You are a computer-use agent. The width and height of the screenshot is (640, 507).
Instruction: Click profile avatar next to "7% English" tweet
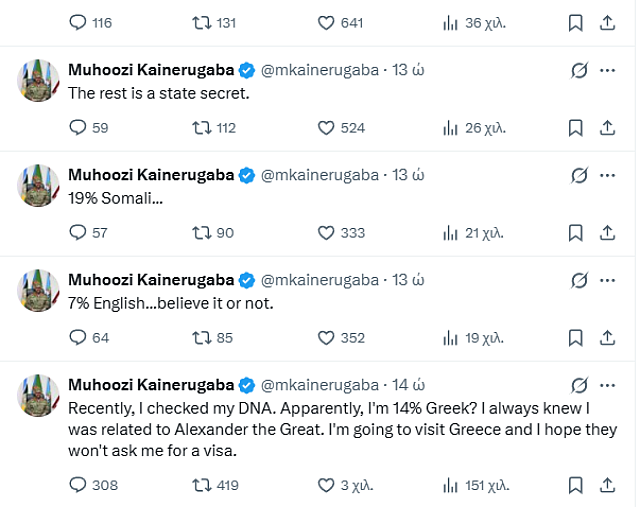pos(38,290)
